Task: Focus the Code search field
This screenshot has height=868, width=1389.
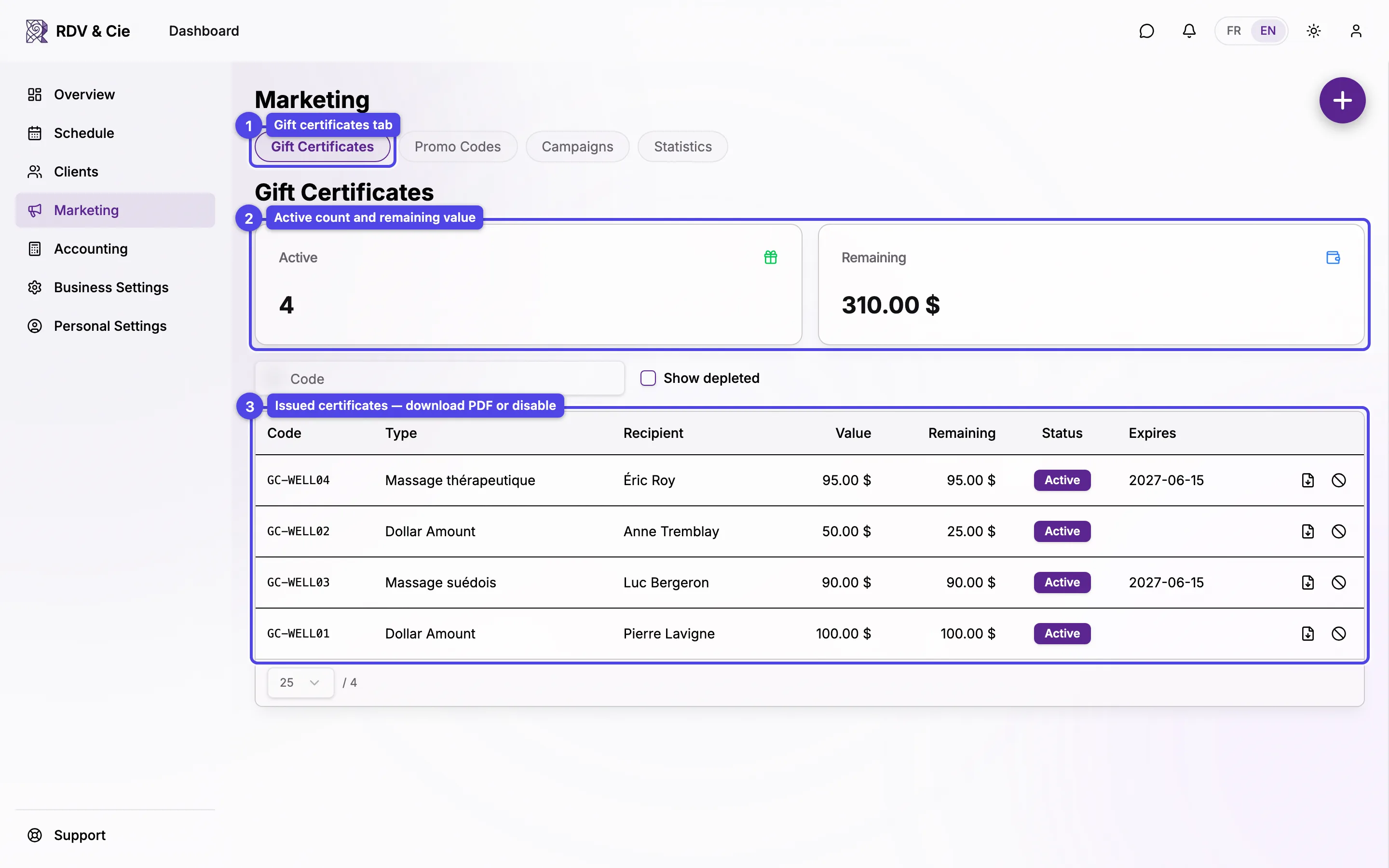Action: (440, 379)
